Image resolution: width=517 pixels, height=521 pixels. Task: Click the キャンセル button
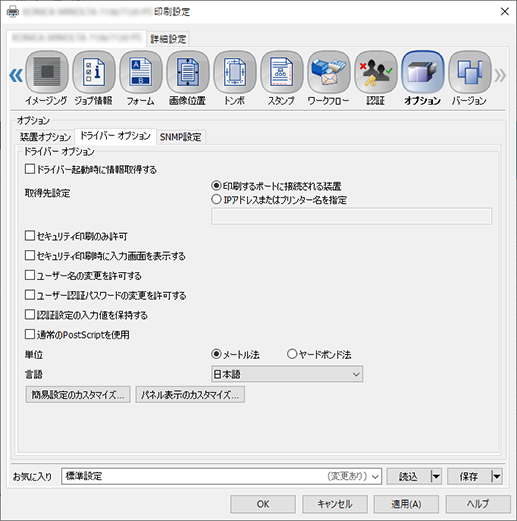335,504
